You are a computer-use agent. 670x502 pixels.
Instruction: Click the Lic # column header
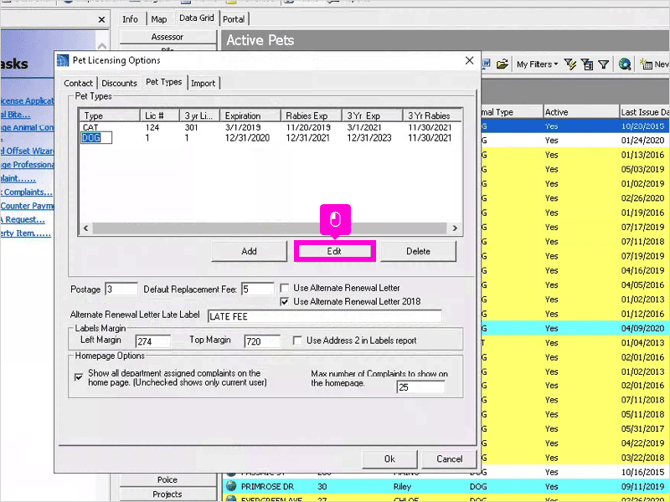[160, 115]
